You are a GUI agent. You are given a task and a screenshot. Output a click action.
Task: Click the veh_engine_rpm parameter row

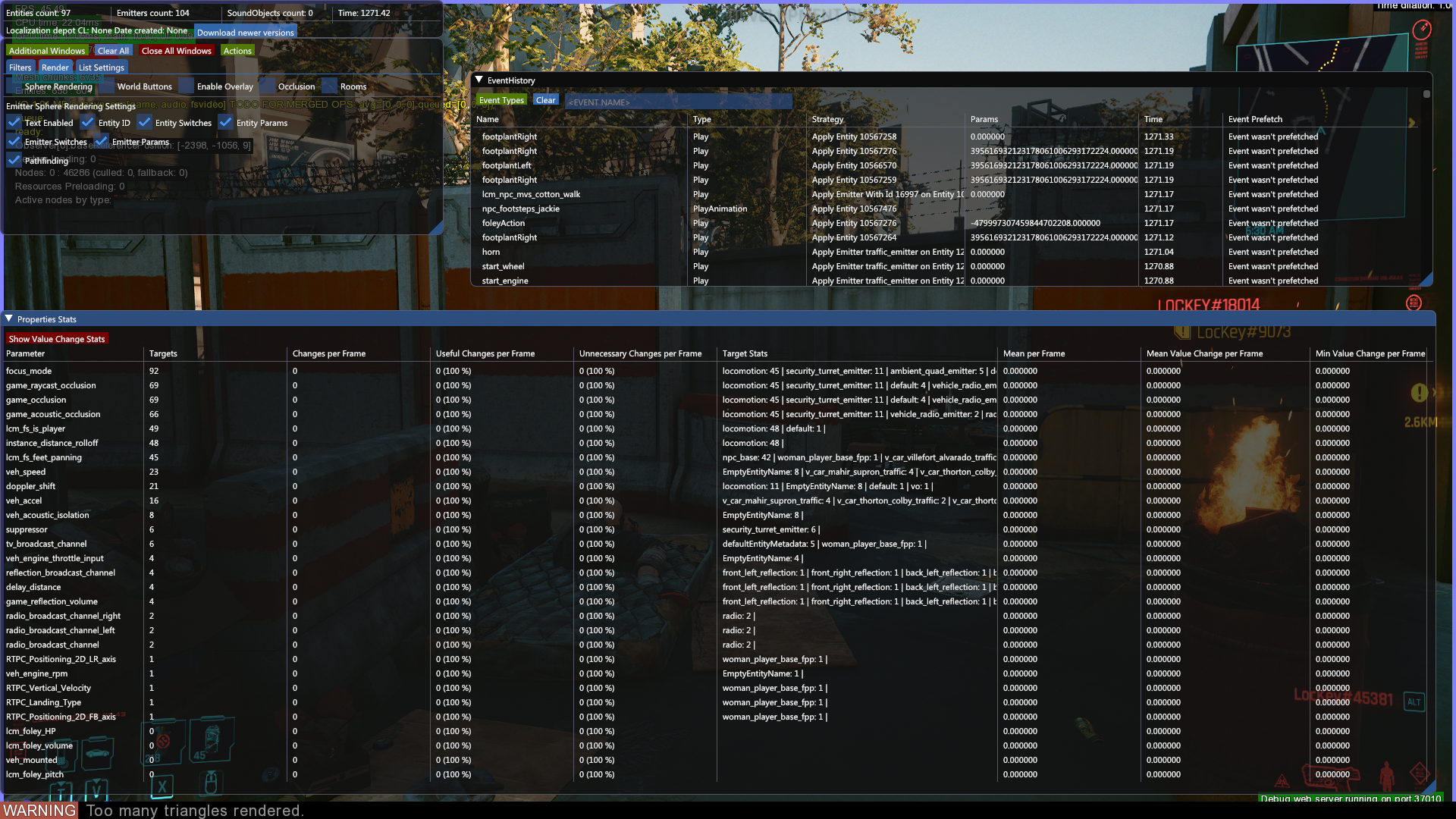click(x=717, y=673)
